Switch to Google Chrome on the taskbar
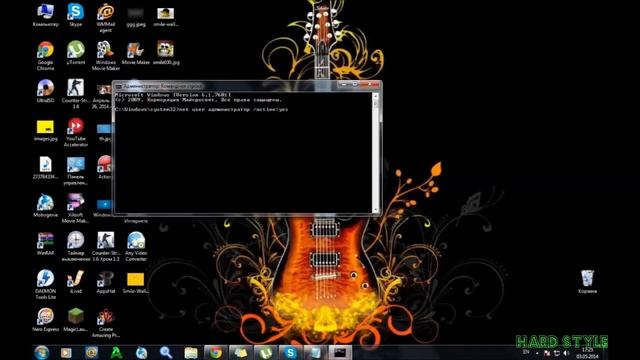 point(216,353)
